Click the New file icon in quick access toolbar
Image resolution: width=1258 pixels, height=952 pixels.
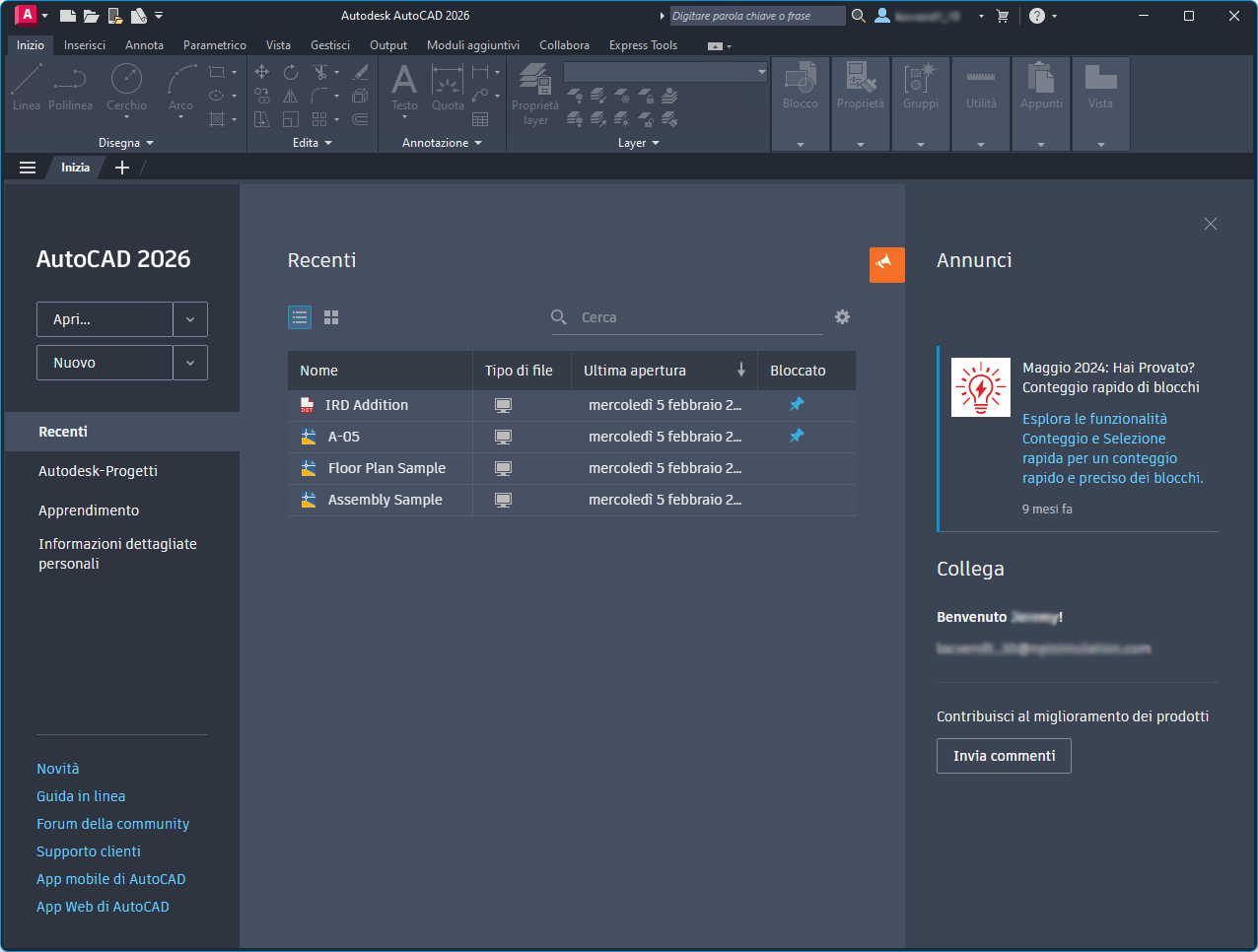coord(67,16)
